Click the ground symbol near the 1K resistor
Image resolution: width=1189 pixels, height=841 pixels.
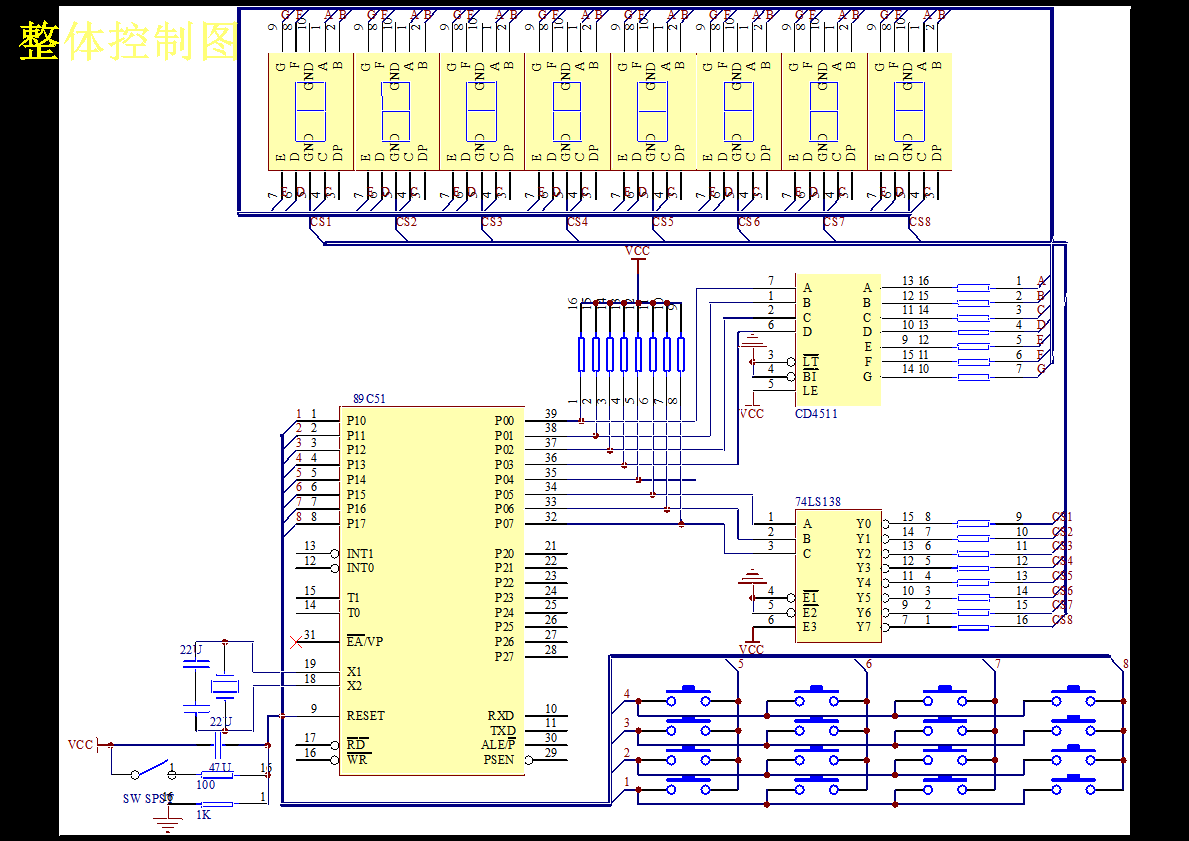point(168,821)
